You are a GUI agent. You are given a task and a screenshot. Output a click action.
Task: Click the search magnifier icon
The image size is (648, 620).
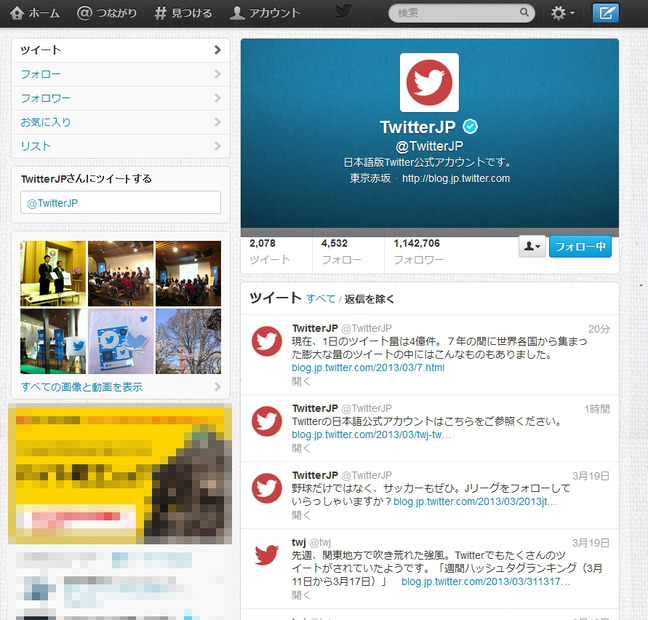[x=524, y=12]
